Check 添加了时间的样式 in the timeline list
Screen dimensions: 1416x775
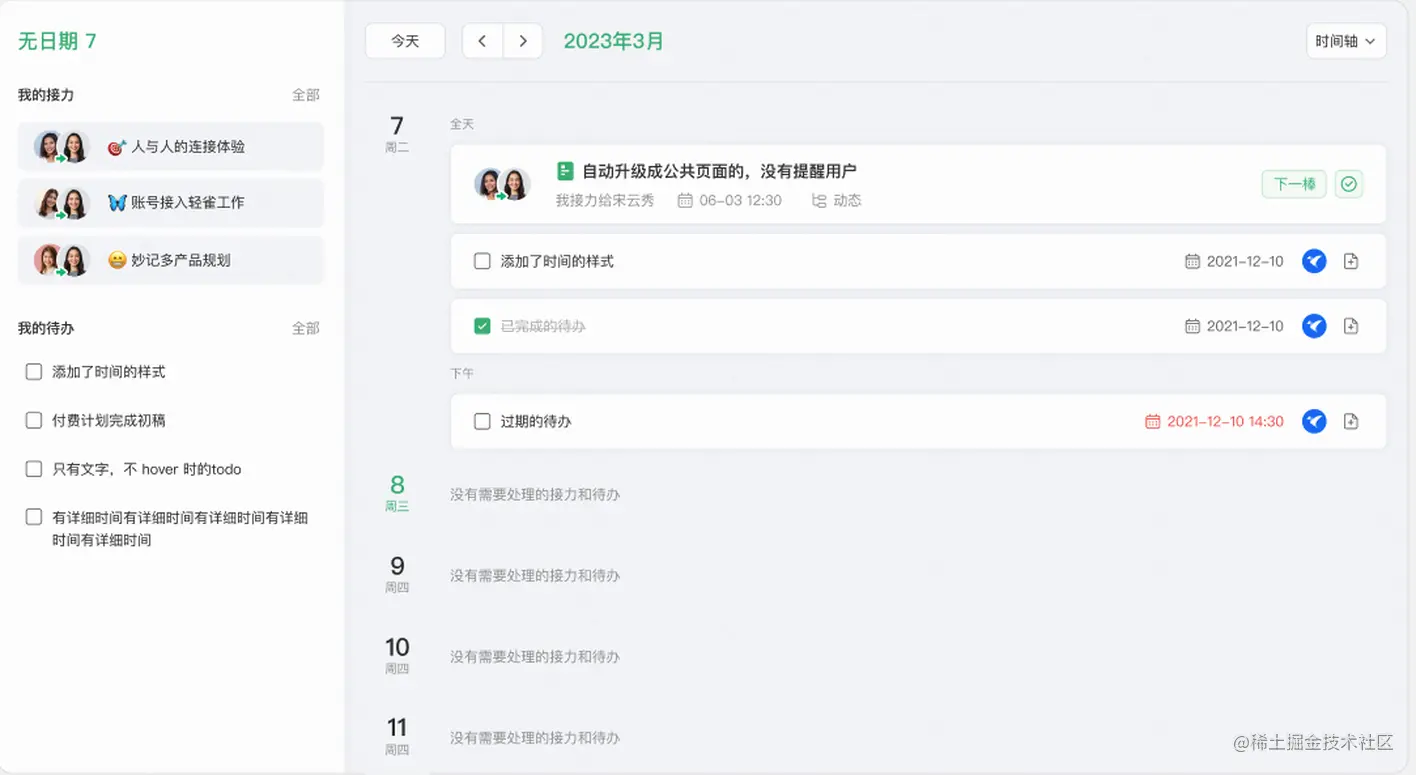tap(482, 261)
